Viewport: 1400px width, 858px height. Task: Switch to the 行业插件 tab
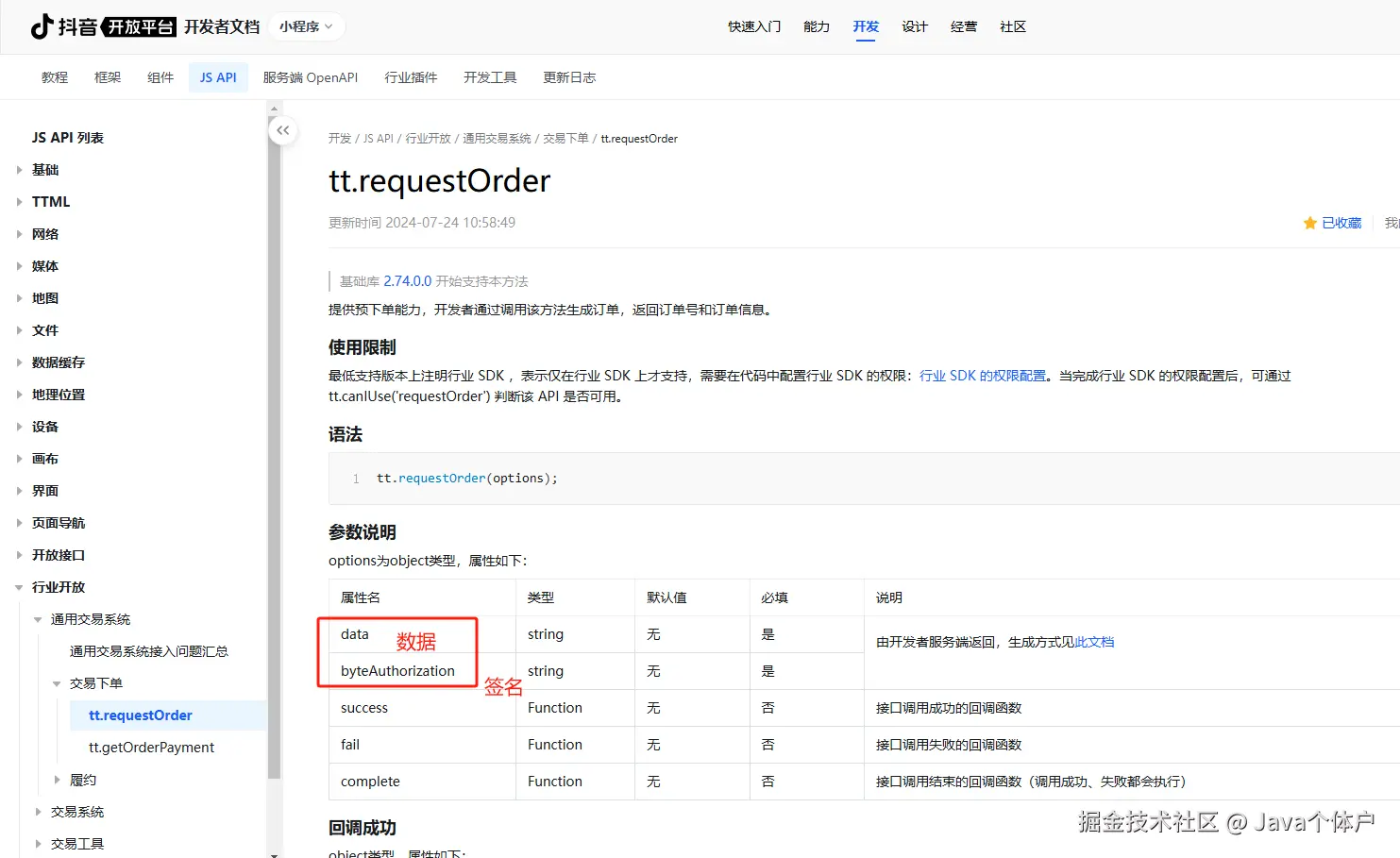411,77
